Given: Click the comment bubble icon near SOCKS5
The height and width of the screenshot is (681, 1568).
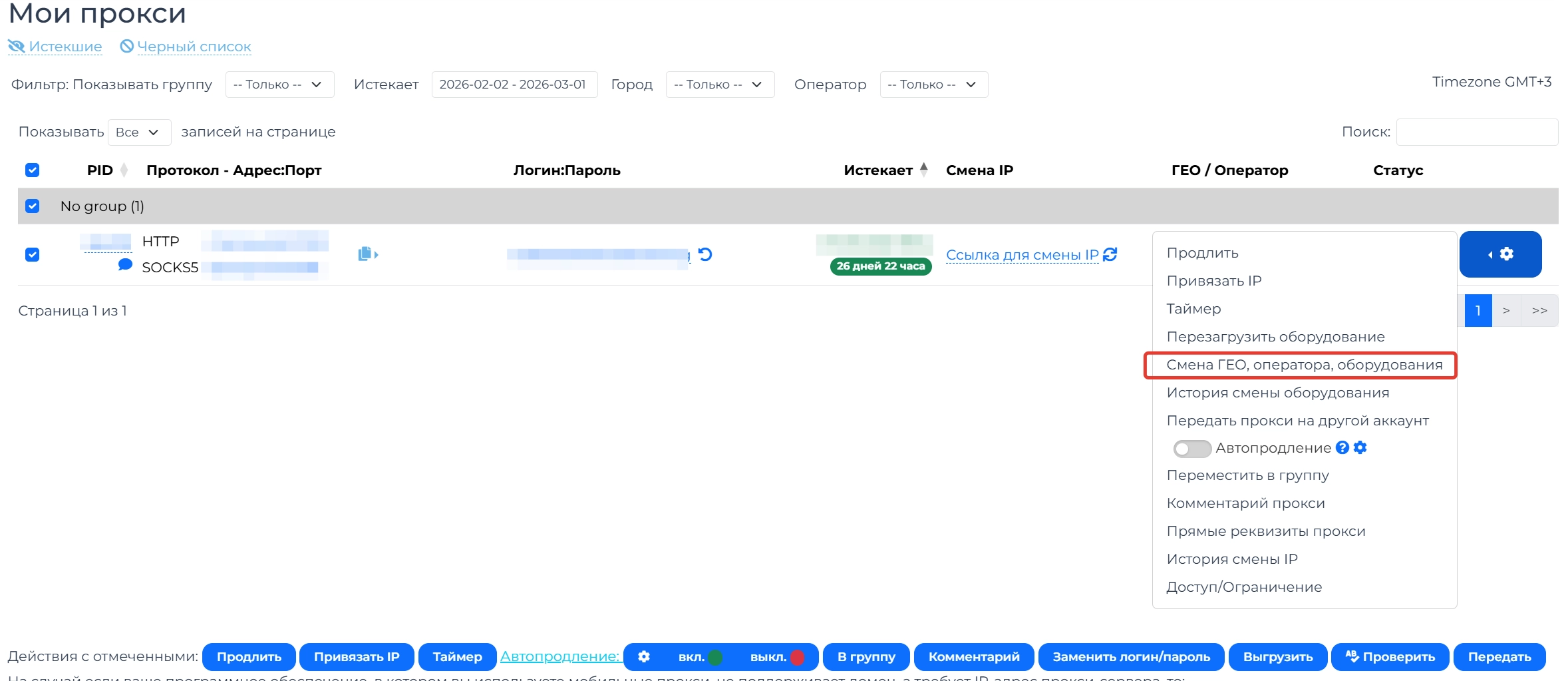Looking at the screenshot, I should (125, 264).
